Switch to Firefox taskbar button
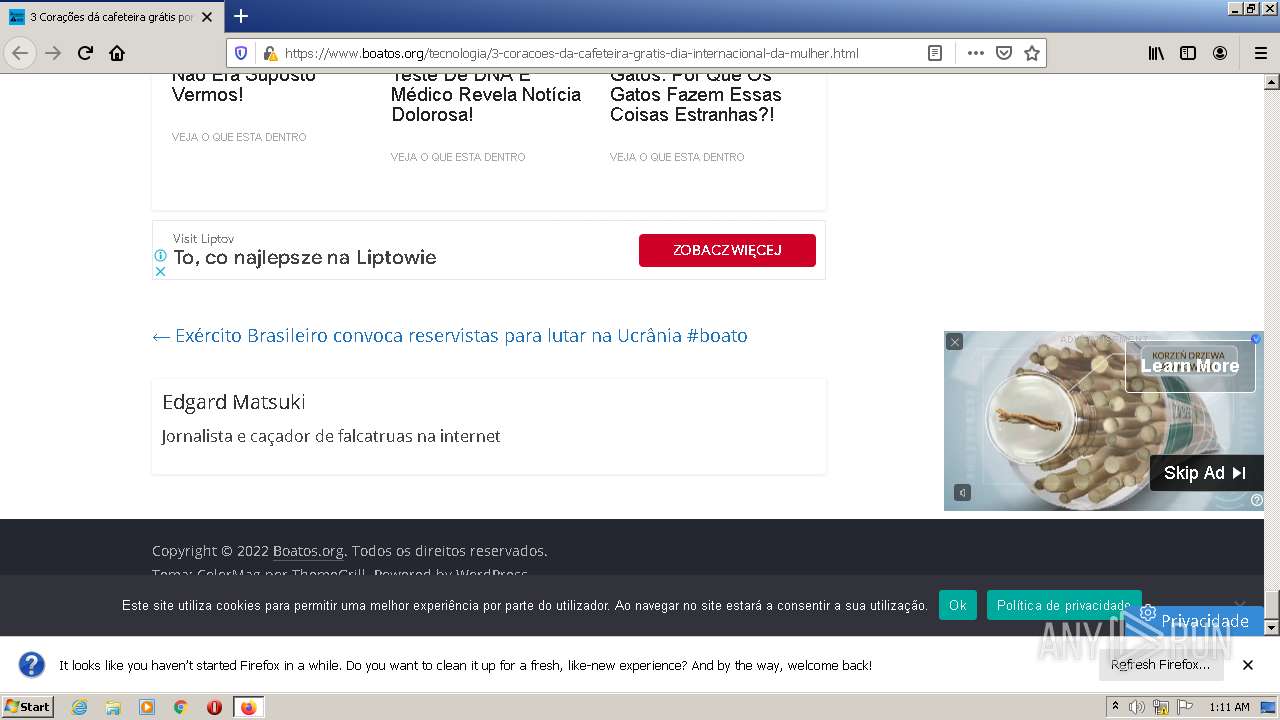Image resolution: width=1280 pixels, height=720 pixels. click(x=249, y=707)
